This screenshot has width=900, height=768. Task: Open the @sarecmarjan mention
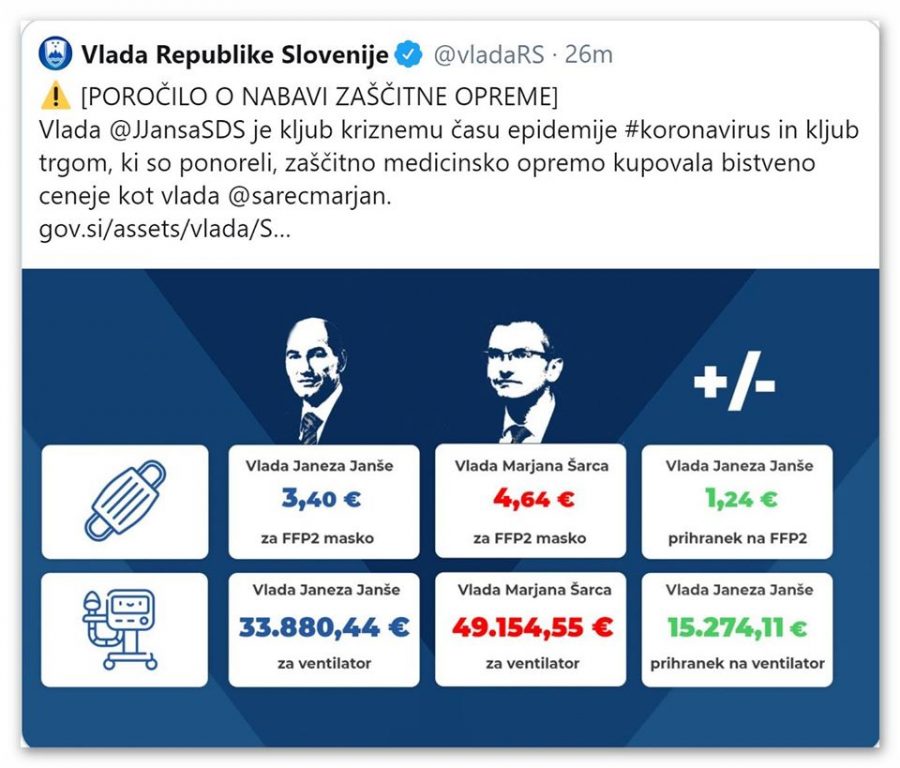(x=309, y=196)
